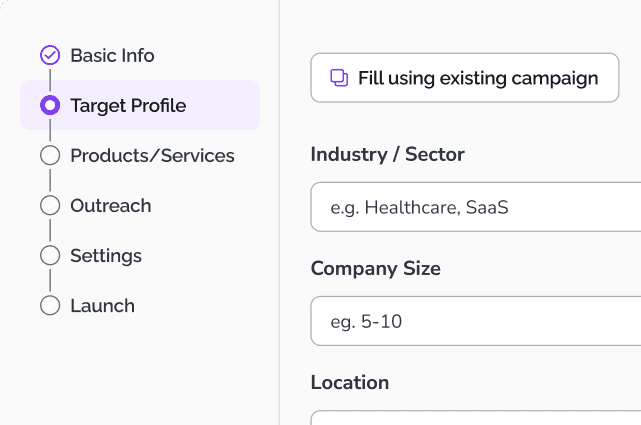Open the Basic Info step
641x425 pixels.
point(112,55)
